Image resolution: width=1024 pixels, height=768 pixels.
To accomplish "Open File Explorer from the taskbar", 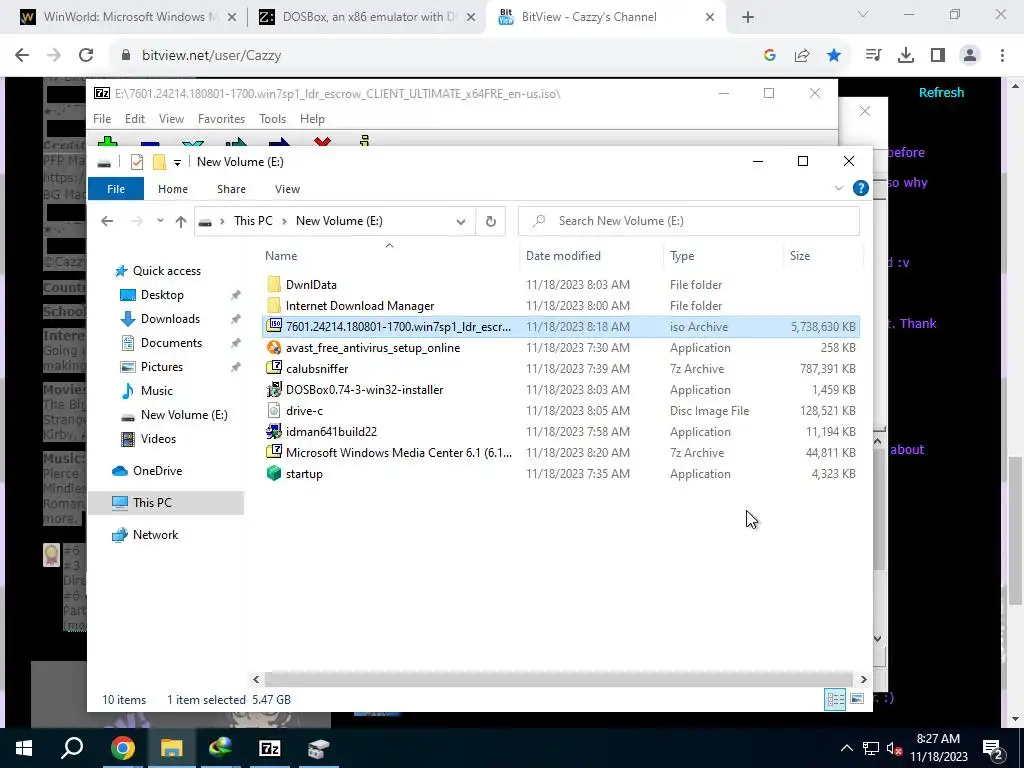I will 171,748.
